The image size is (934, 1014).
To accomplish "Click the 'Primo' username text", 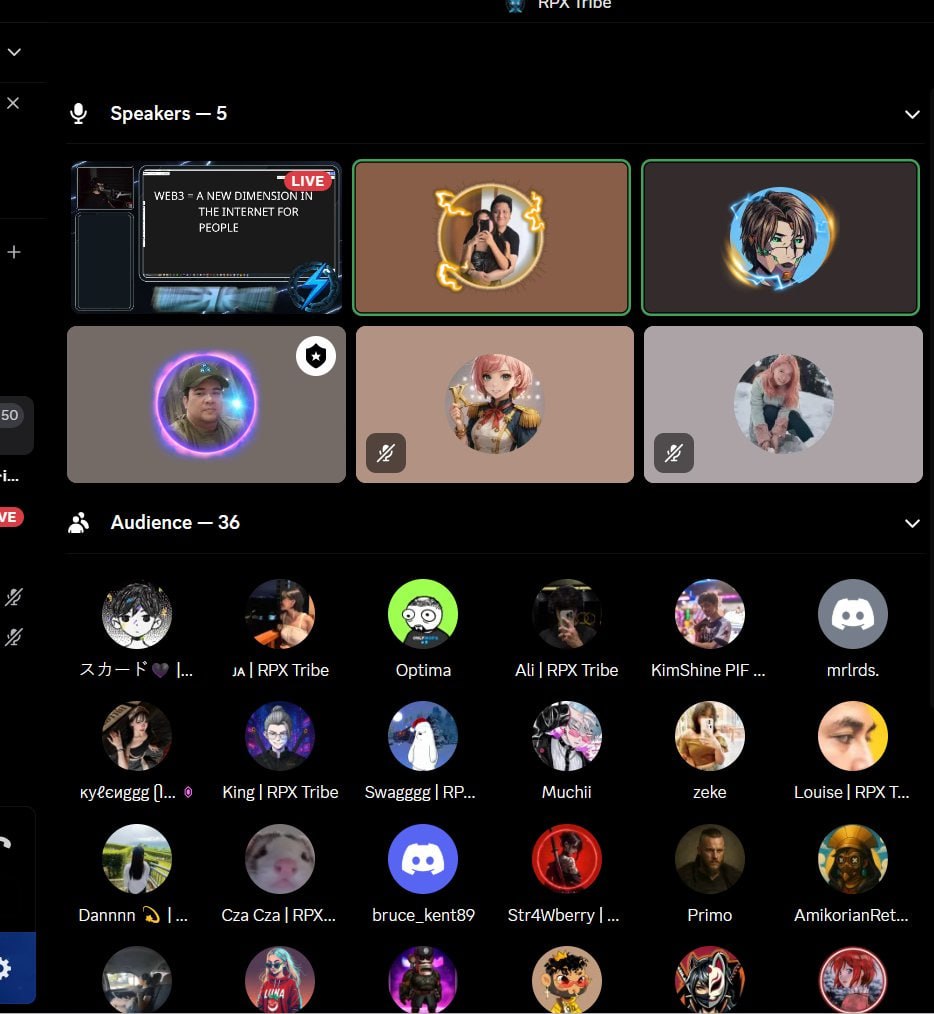I will coord(710,915).
